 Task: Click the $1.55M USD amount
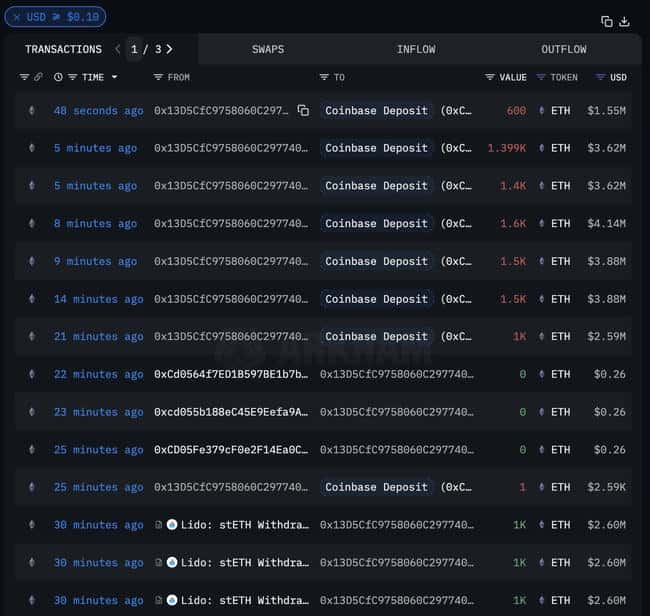tap(606, 111)
